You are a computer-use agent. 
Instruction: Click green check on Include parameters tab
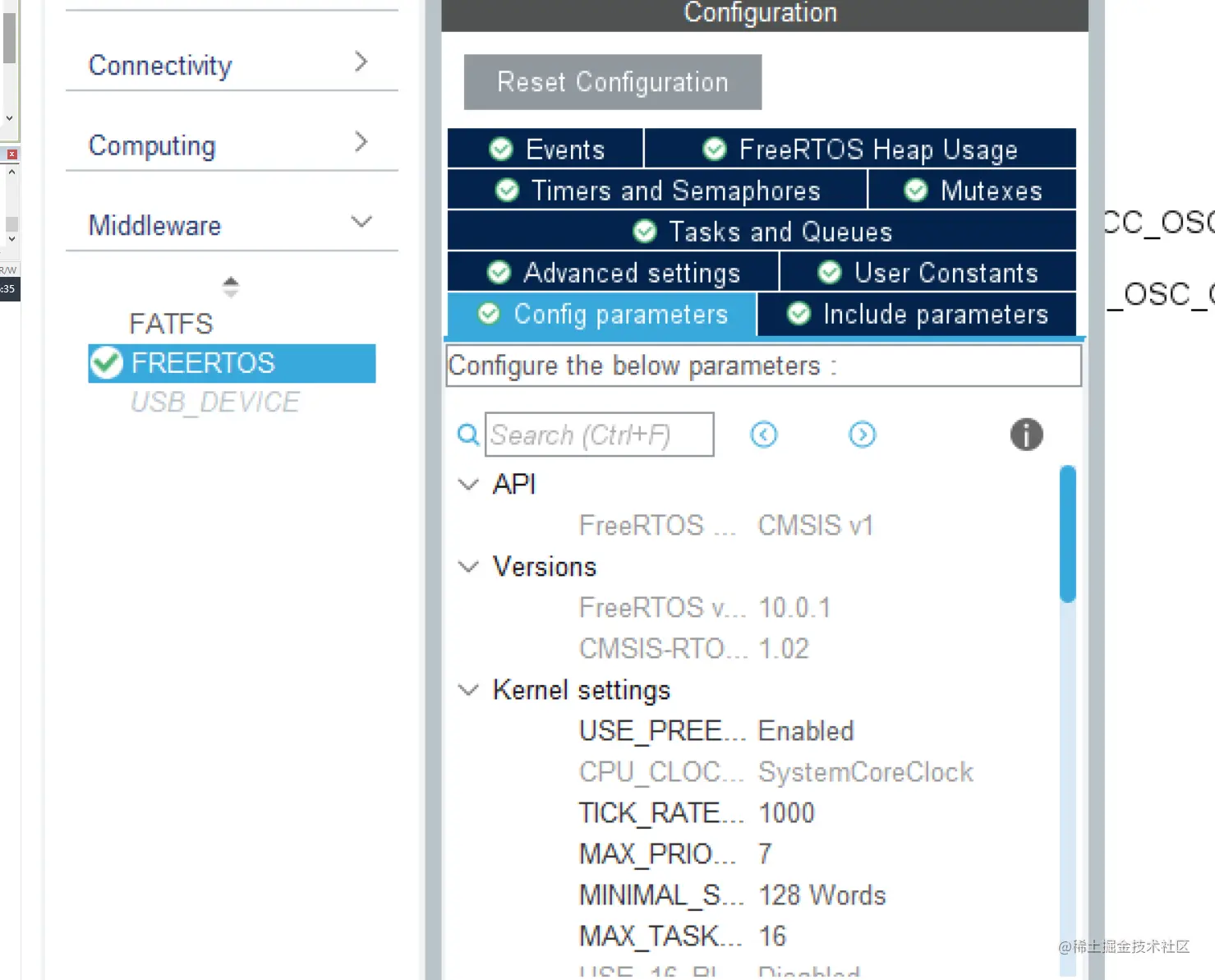[798, 313]
